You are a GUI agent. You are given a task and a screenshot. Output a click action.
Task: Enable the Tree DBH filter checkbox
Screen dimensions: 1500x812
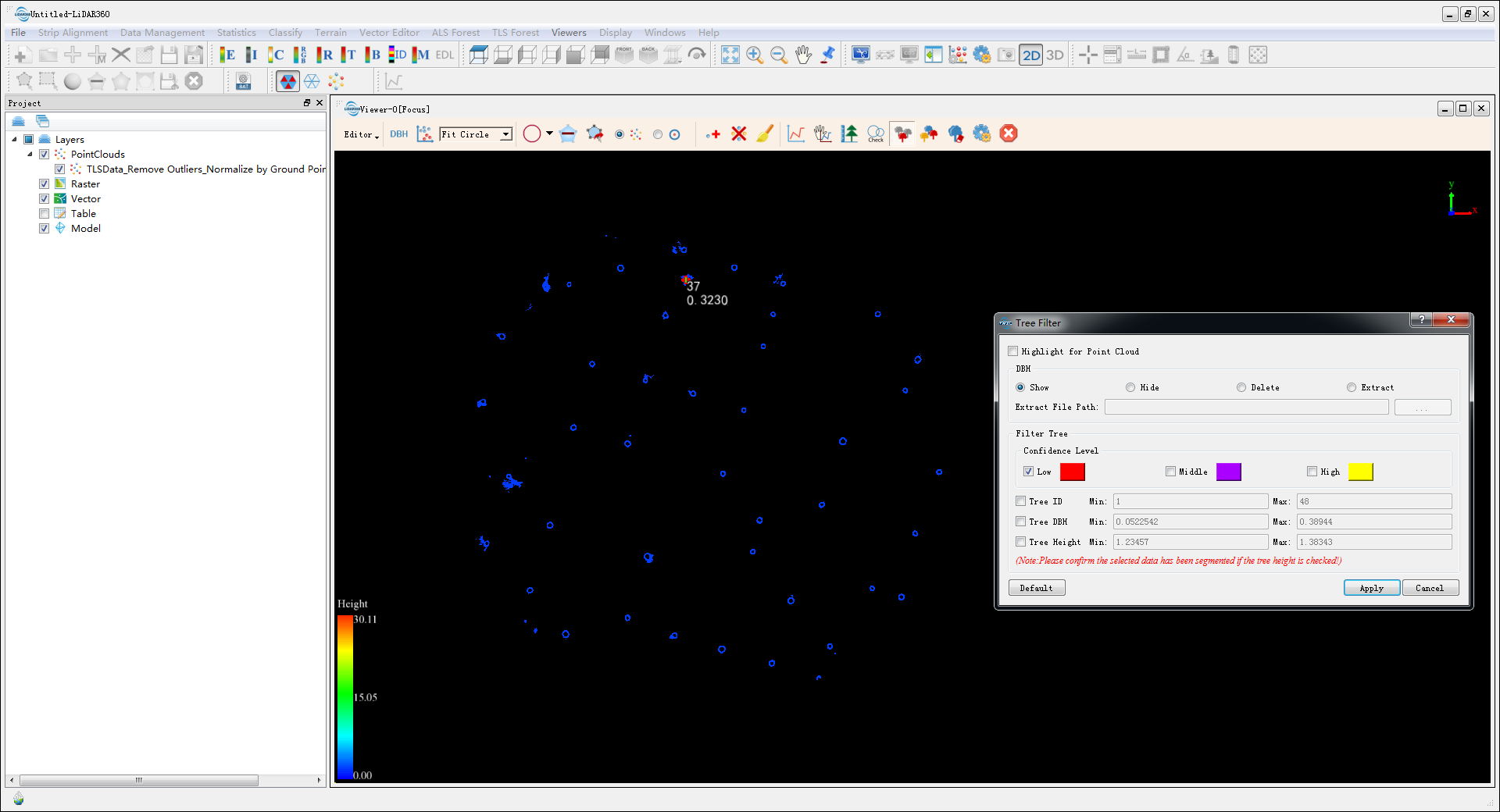1021,522
